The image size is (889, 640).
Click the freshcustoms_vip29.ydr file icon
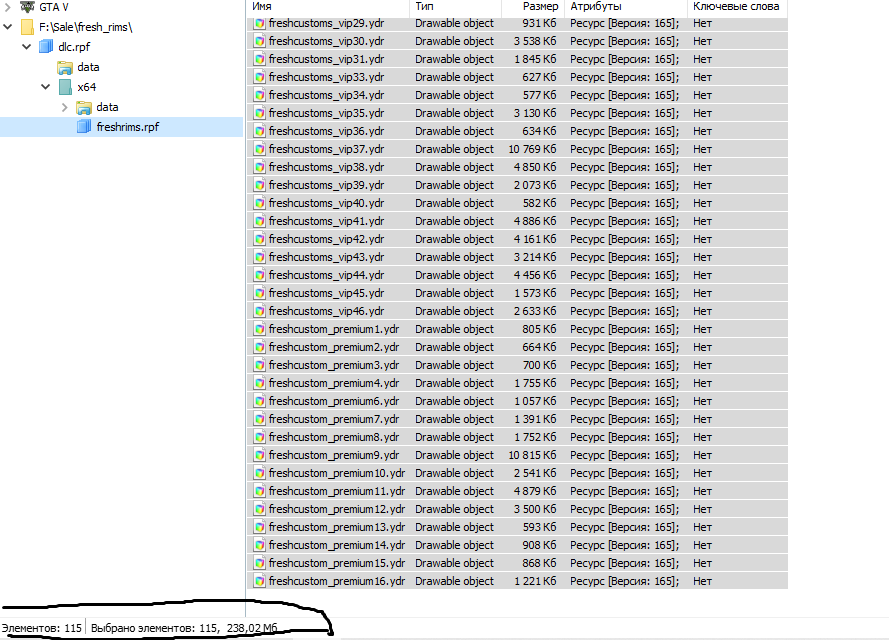(260, 23)
